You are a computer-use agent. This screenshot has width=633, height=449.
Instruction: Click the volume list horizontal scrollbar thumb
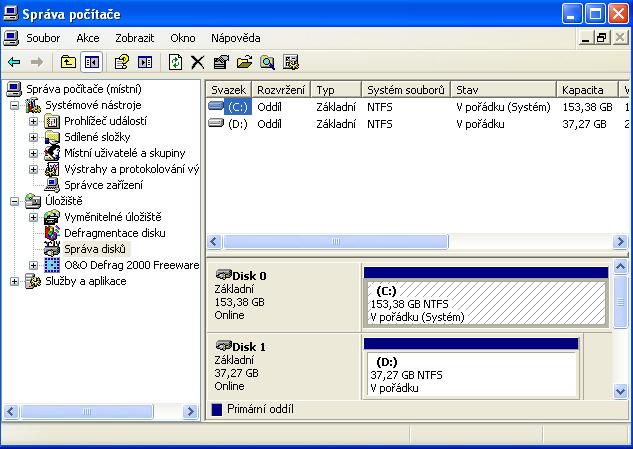[x=335, y=241]
